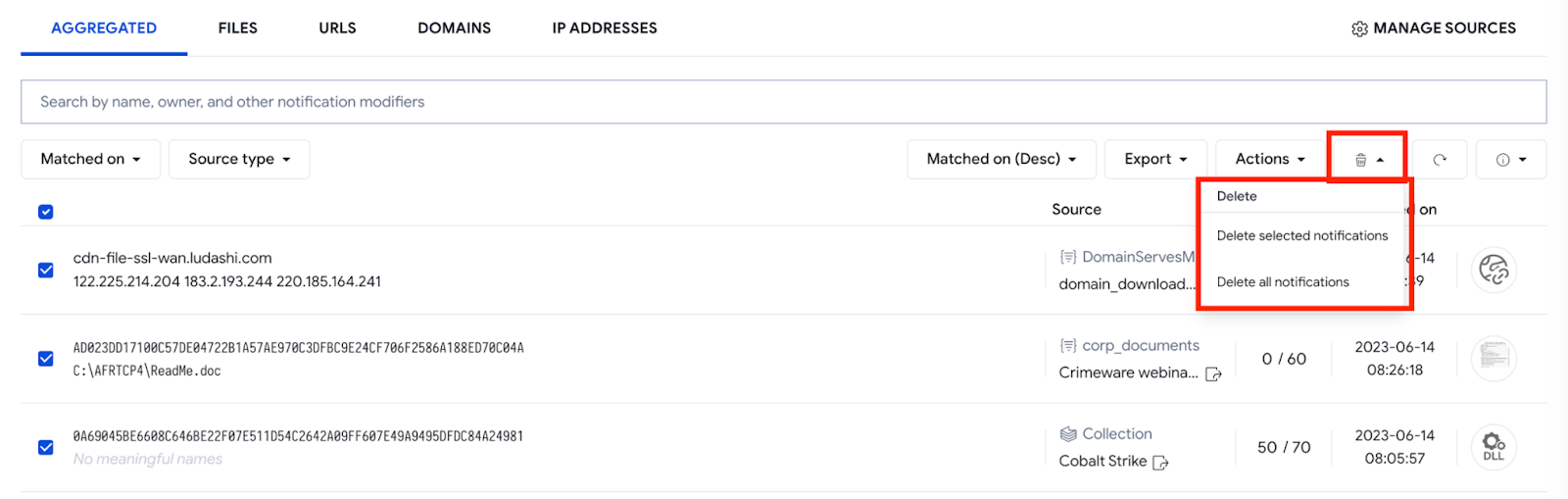Open the info icon dropdown
This screenshot has width=1568, height=499.
click(1511, 160)
